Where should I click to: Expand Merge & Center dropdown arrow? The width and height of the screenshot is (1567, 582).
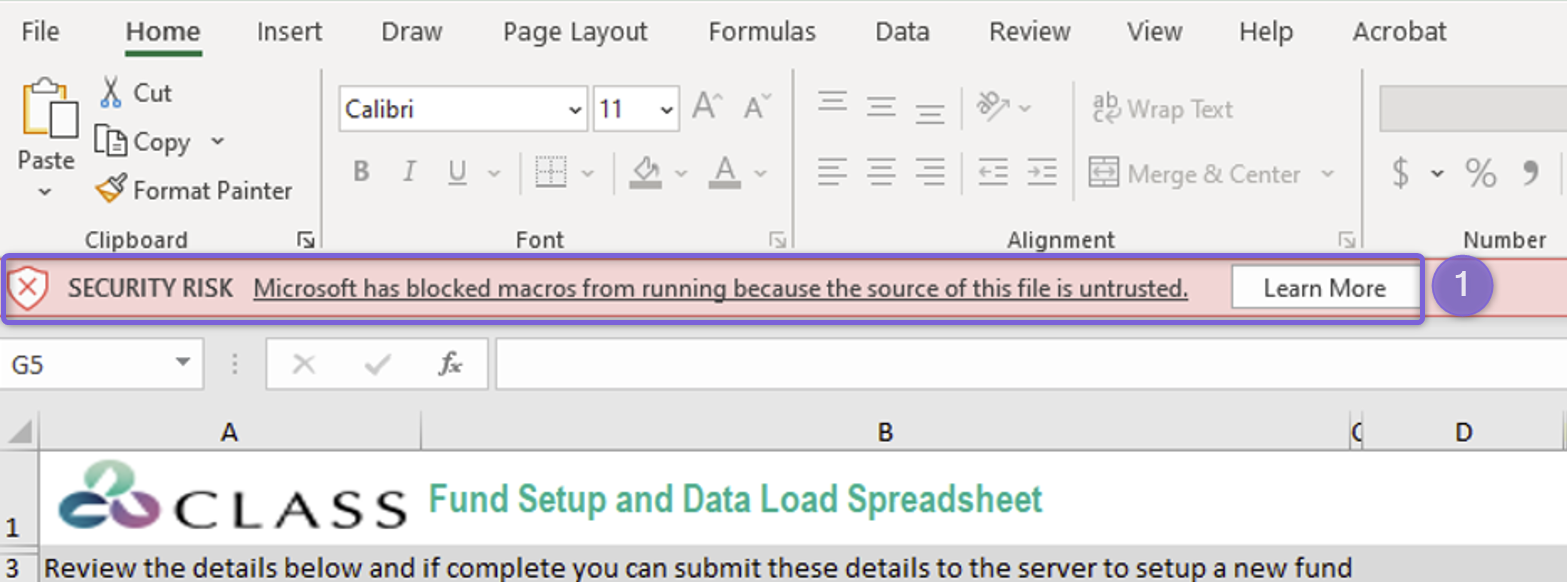(1328, 174)
